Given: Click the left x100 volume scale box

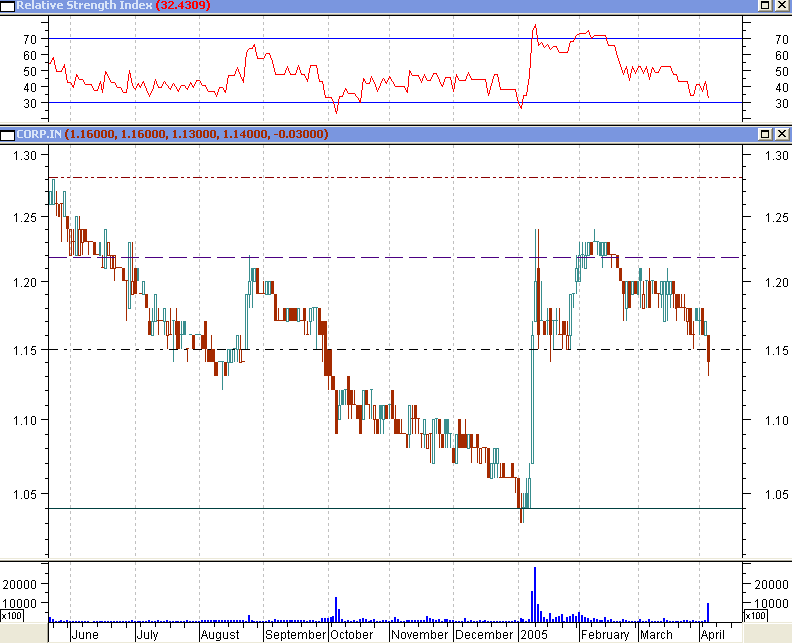Looking at the screenshot, I should click(x=11, y=616).
